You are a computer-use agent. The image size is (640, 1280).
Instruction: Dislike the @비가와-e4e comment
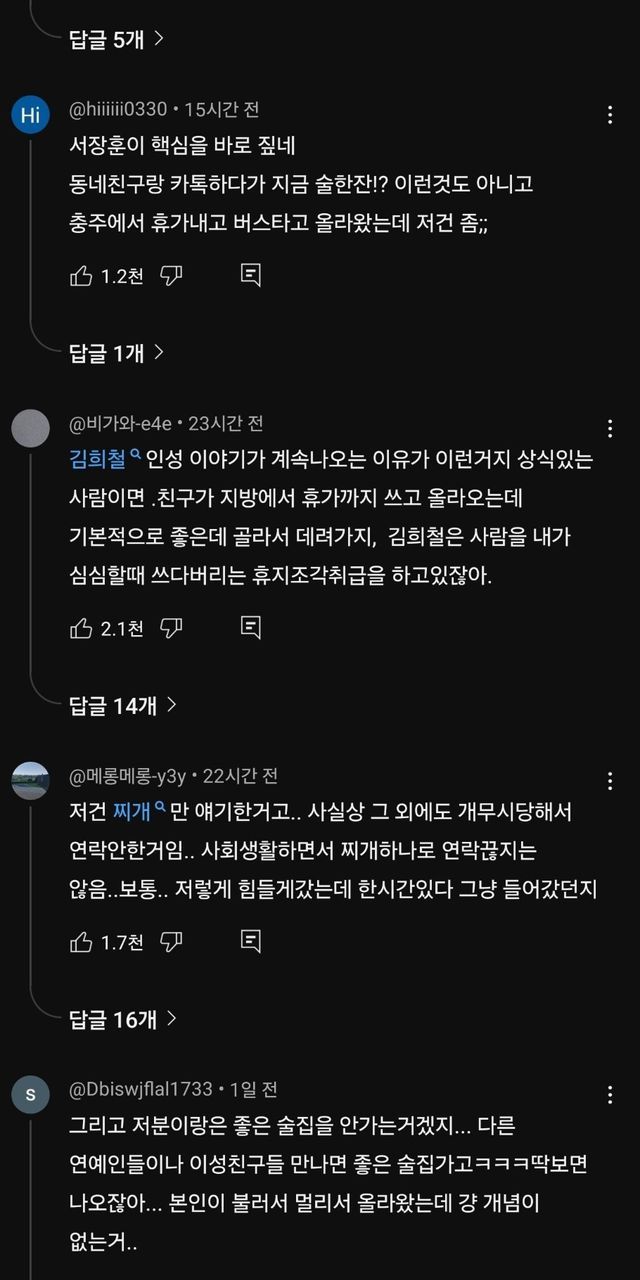[171, 627]
